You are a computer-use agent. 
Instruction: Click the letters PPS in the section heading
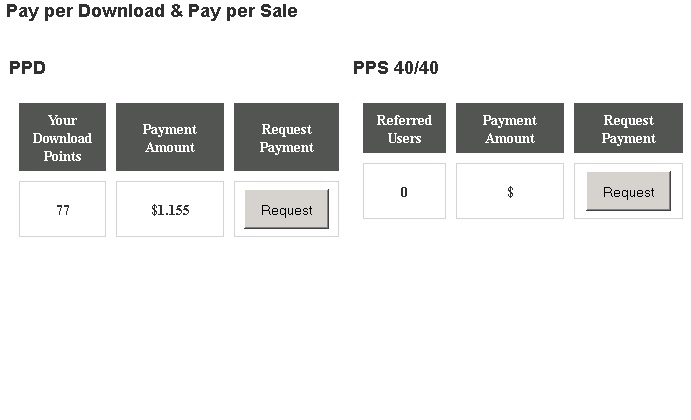coord(370,68)
